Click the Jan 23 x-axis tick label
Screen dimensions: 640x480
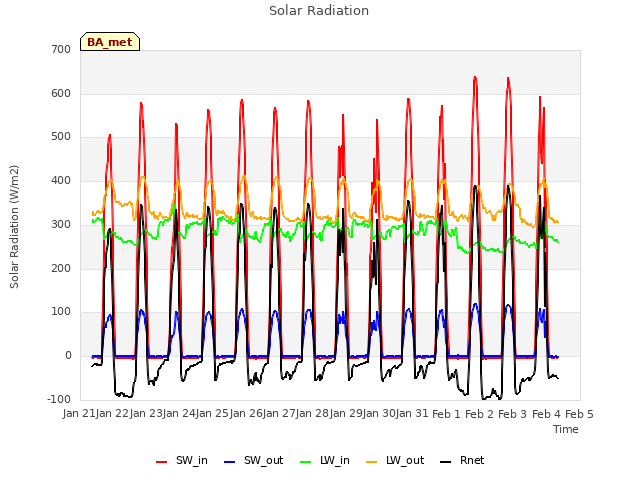[x=146, y=413]
